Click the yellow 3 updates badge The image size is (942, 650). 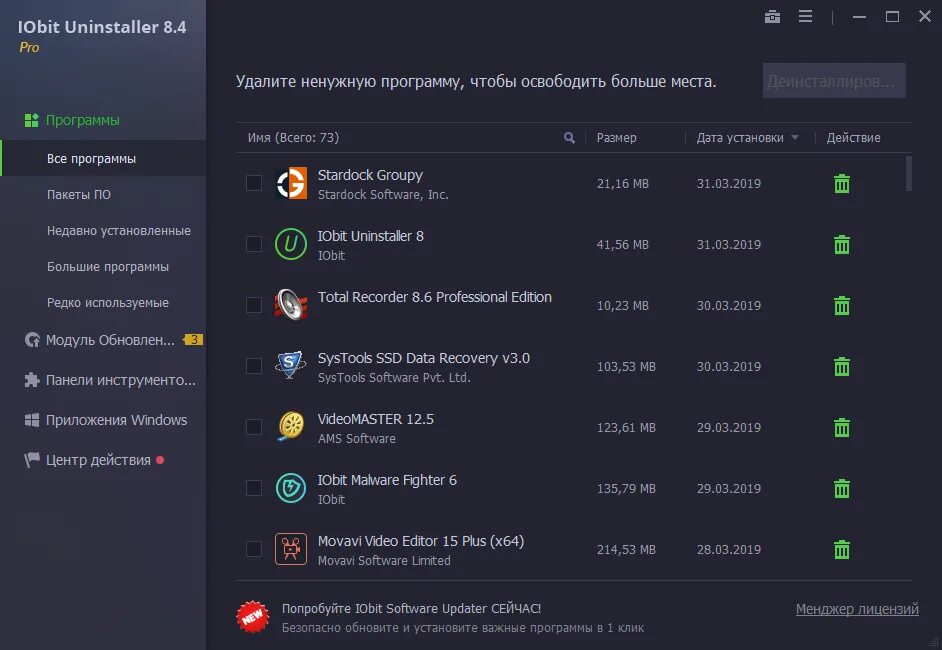click(193, 339)
